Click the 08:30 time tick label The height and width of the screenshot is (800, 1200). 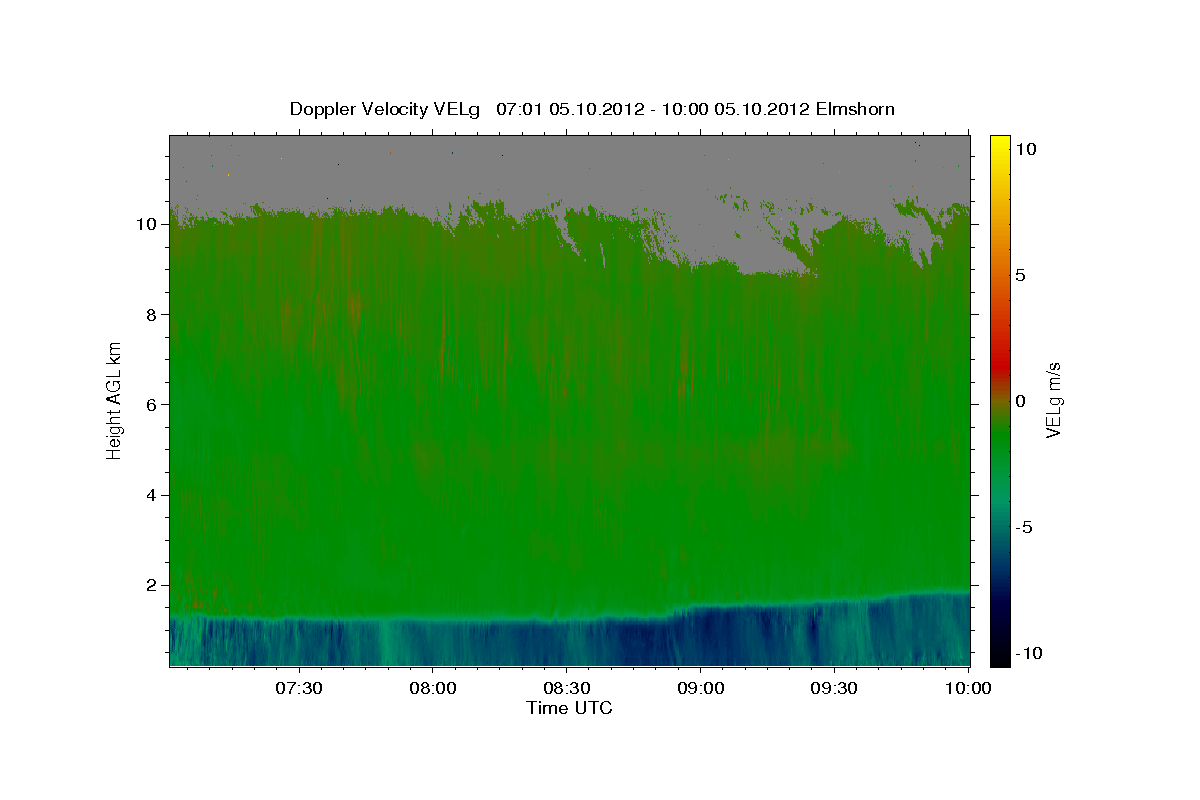(x=567, y=688)
